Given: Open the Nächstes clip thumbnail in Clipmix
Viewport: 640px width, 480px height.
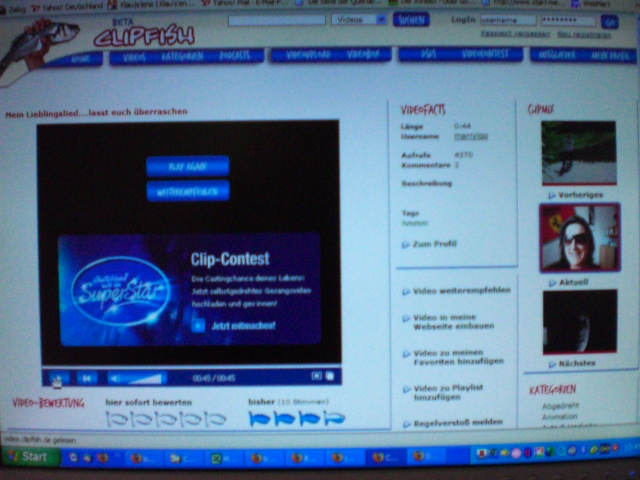Looking at the screenshot, I should click(580, 322).
